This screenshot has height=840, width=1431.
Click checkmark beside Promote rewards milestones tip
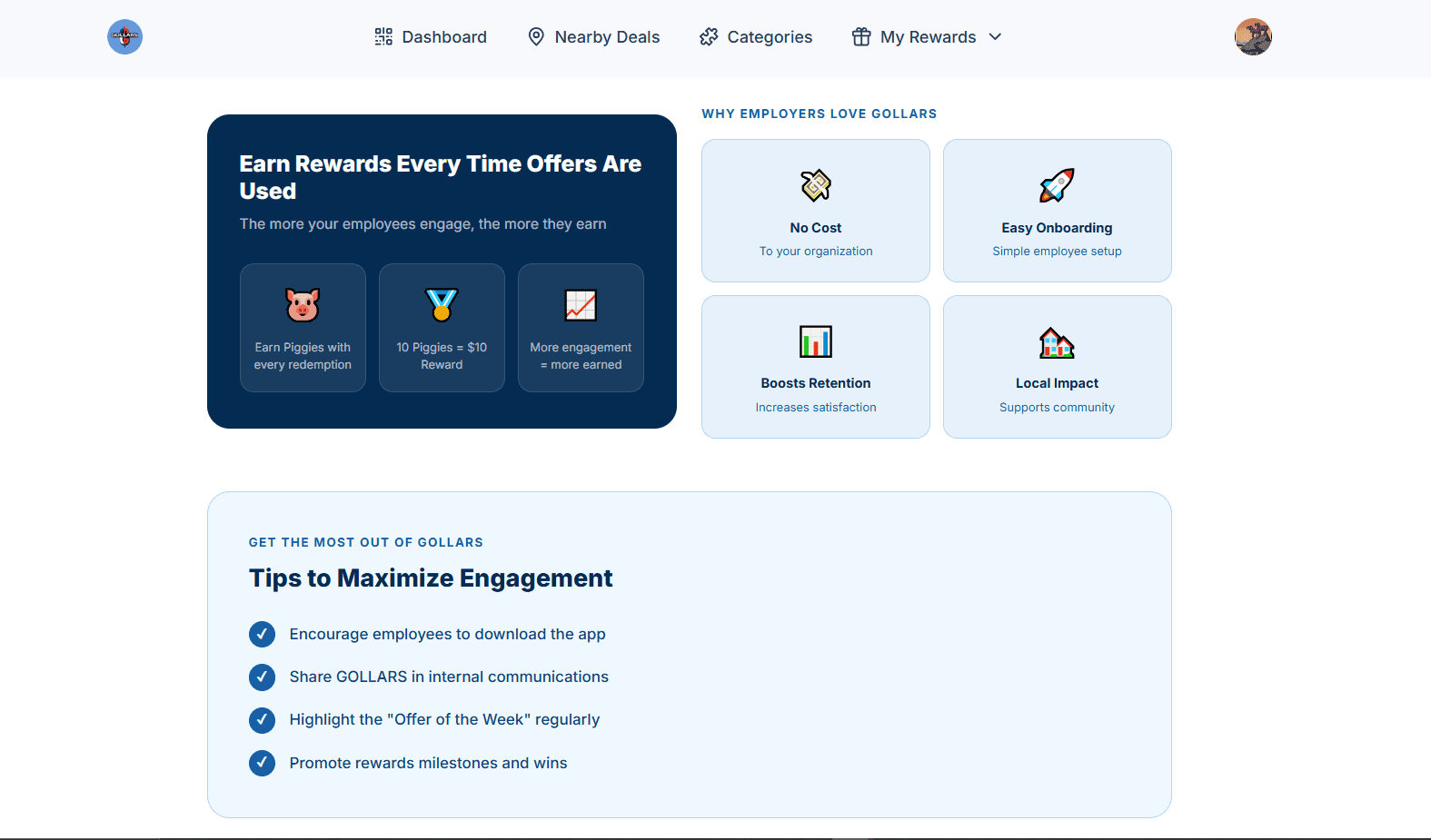[x=262, y=763]
